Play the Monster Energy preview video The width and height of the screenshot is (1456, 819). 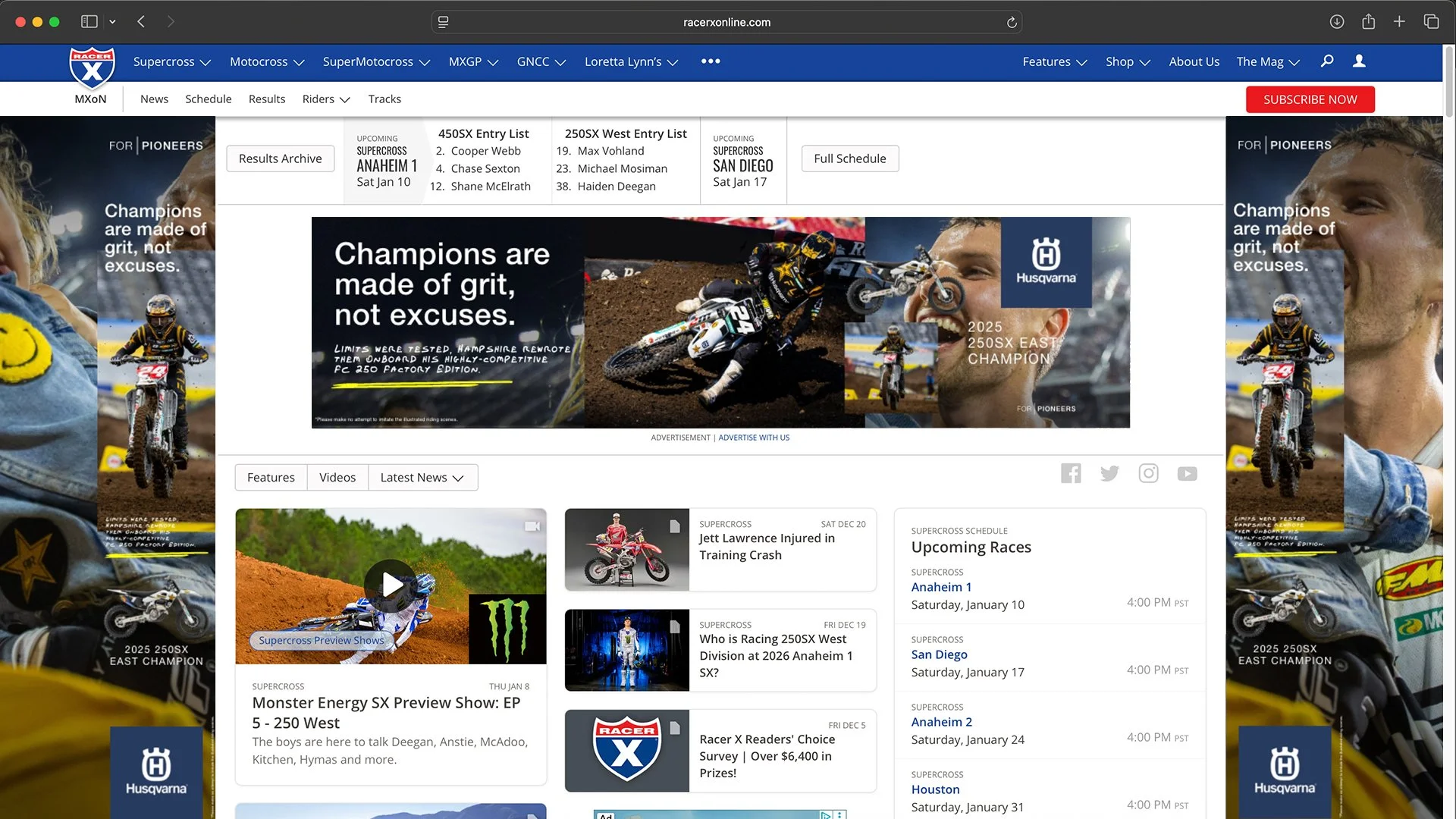pyautogui.click(x=391, y=585)
